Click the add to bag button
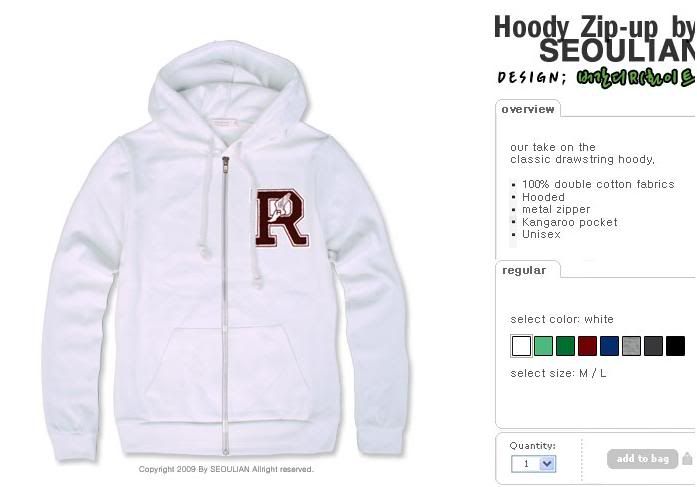This screenshot has width=697, height=487. (x=642, y=459)
